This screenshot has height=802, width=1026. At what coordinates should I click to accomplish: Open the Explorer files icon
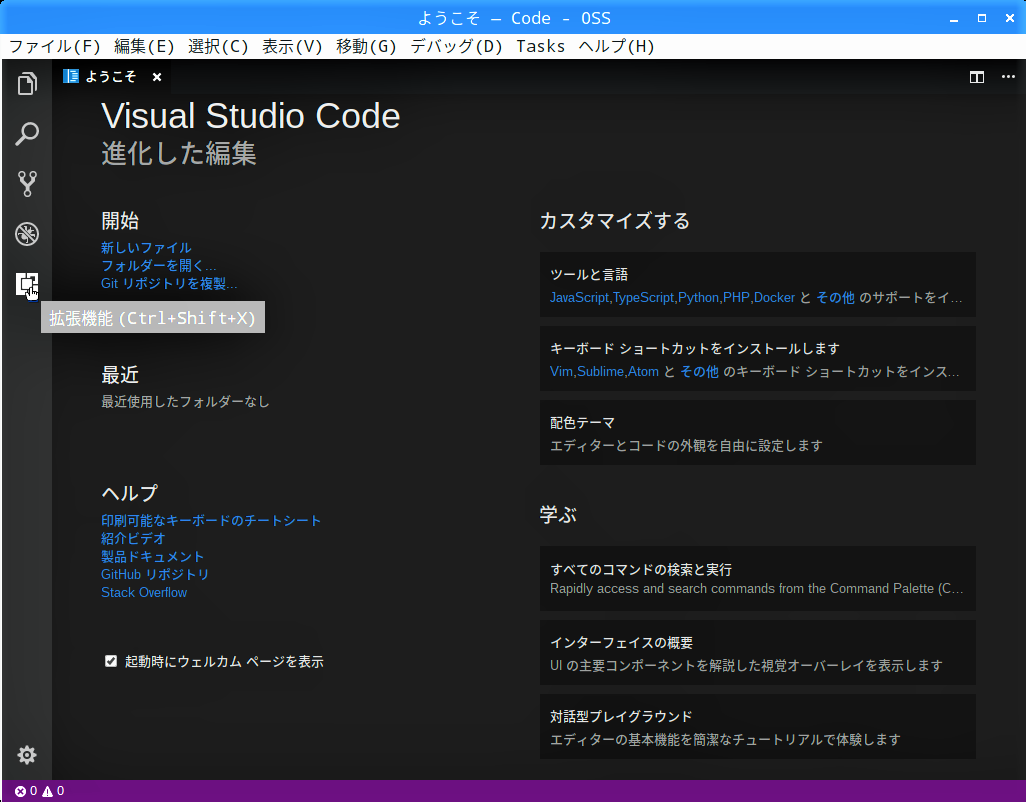[x=27, y=84]
